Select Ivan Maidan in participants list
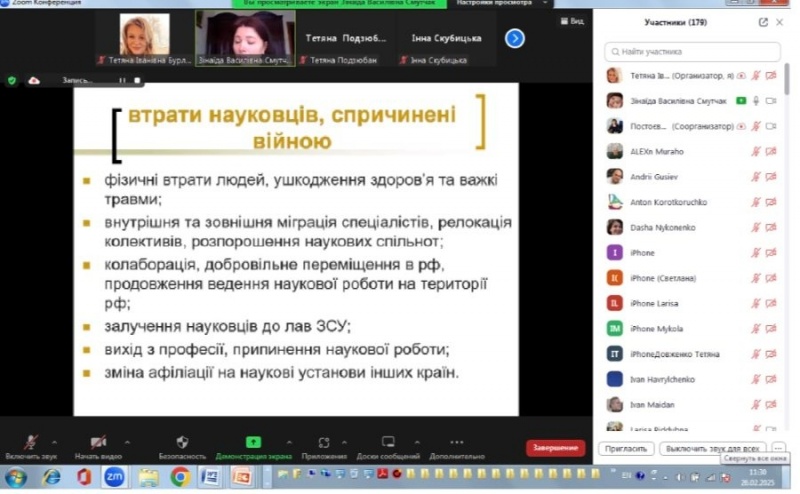This screenshot has height=494, width=800. click(x=691, y=405)
